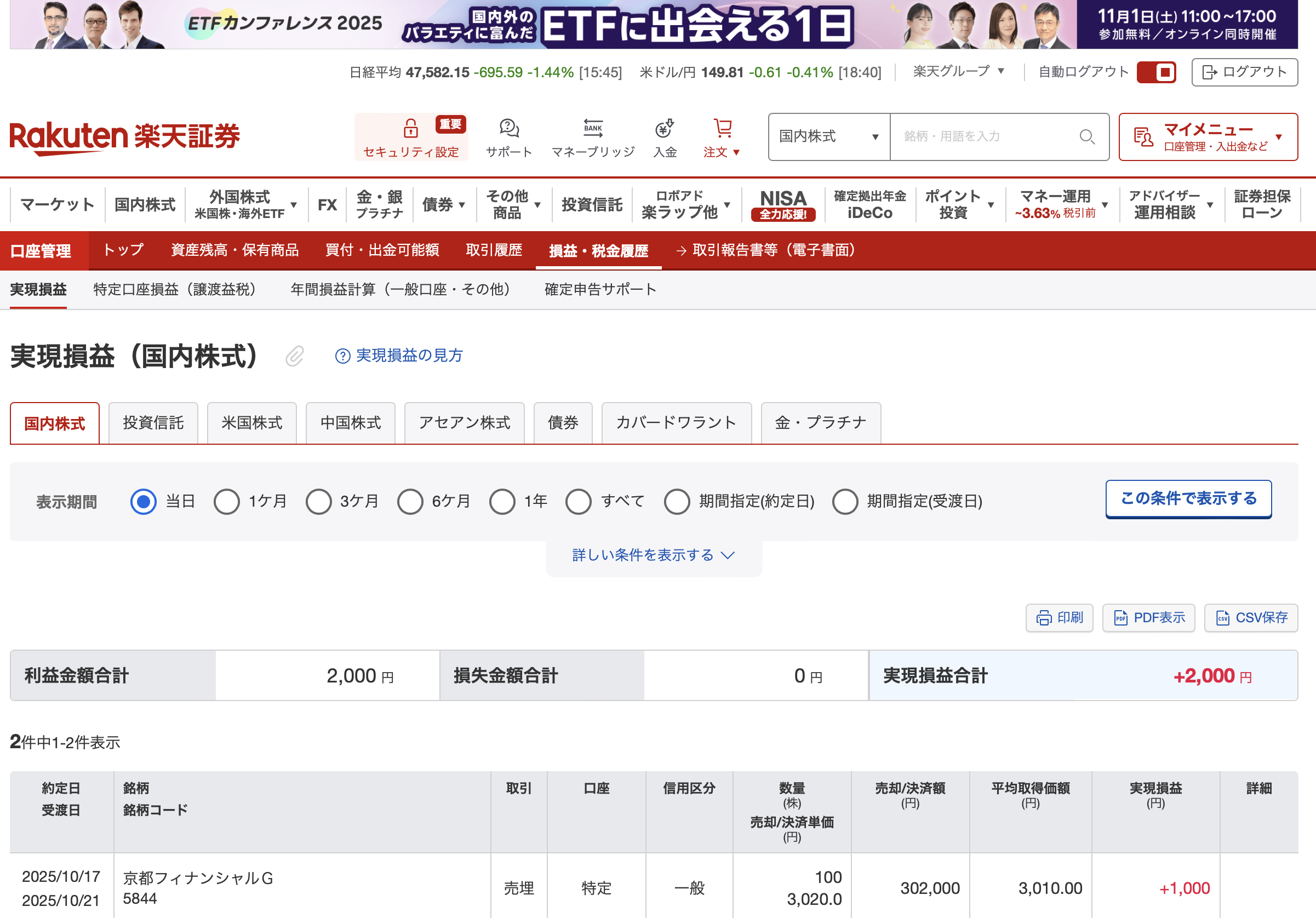Expand 詳しい条件を表示する section
This screenshot has height=918, width=1316.
pos(653,555)
